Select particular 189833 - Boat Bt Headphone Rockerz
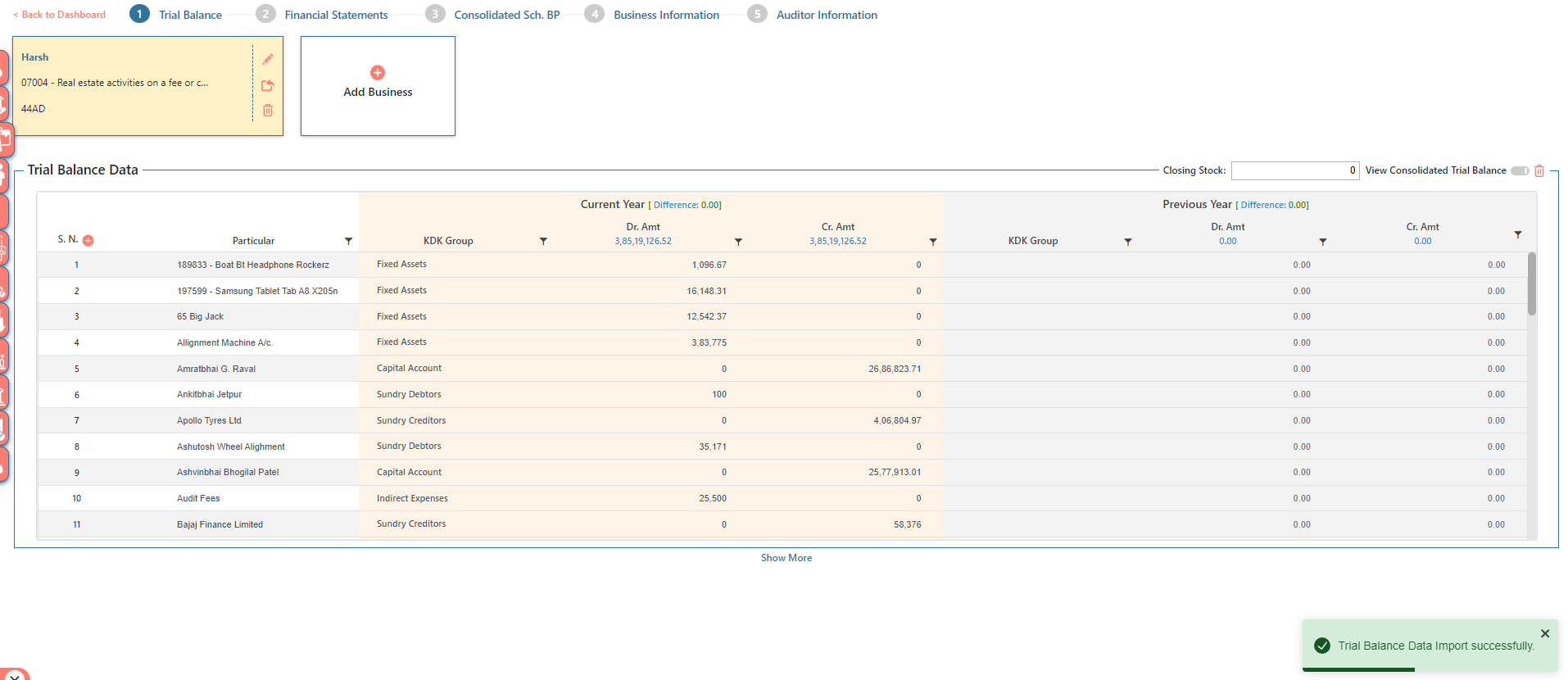Image resolution: width=1568 pixels, height=680 pixels. click(x=253, y=265)
